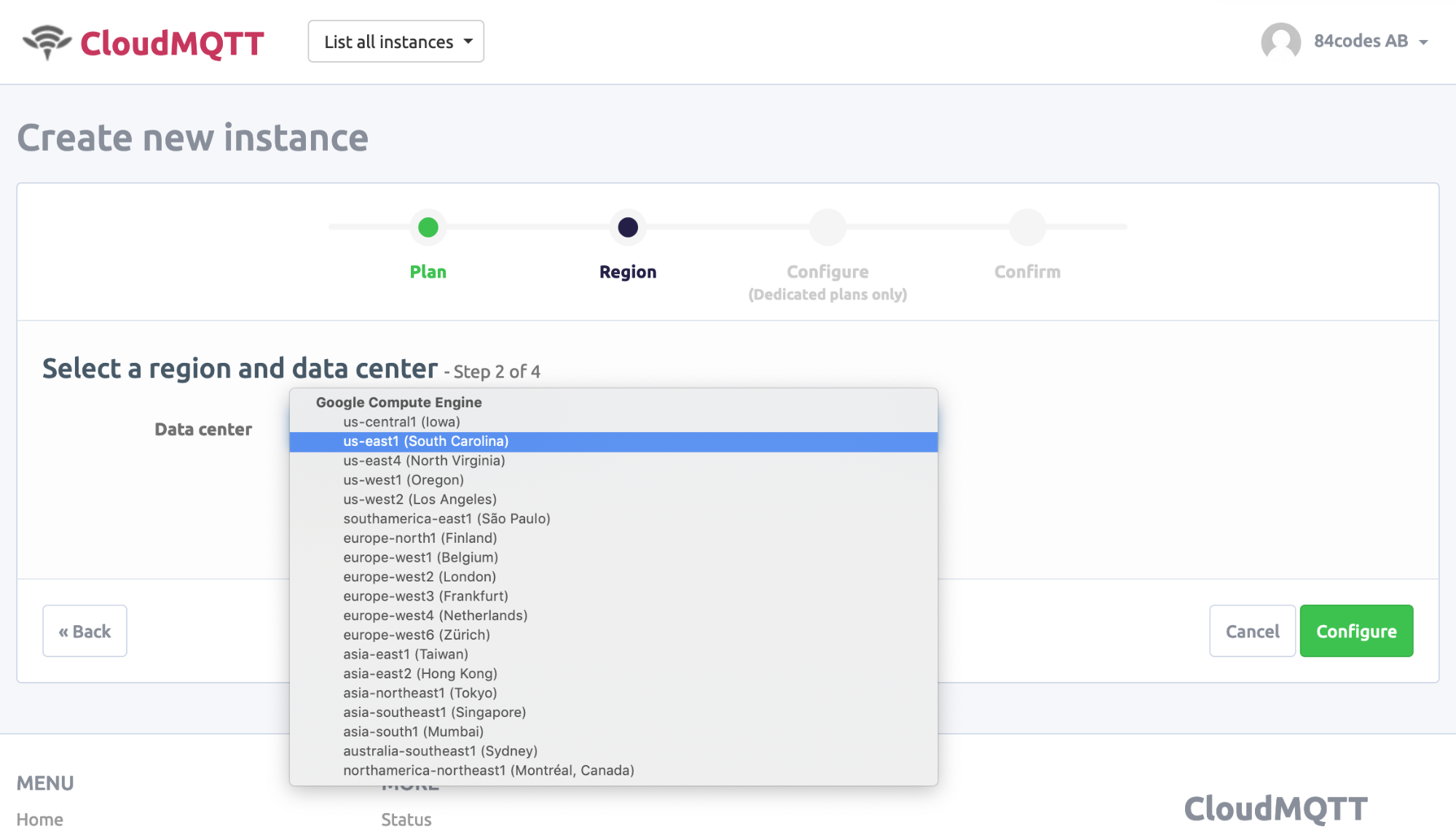Choose australia-southeast1 (Sydney)
Image resolution: width=1456 pixels, height=835 pixels.
click(613, 751)
